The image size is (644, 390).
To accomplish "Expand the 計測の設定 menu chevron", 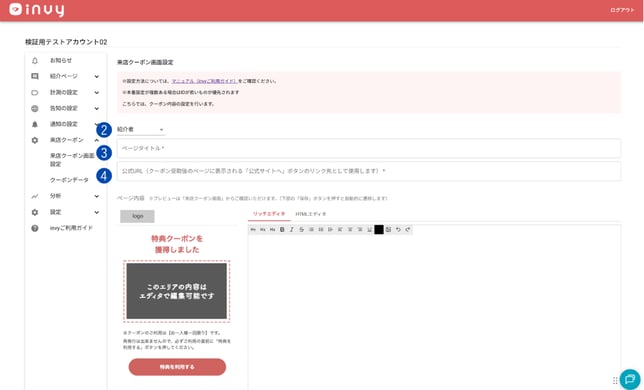I will tap(97, 92).
